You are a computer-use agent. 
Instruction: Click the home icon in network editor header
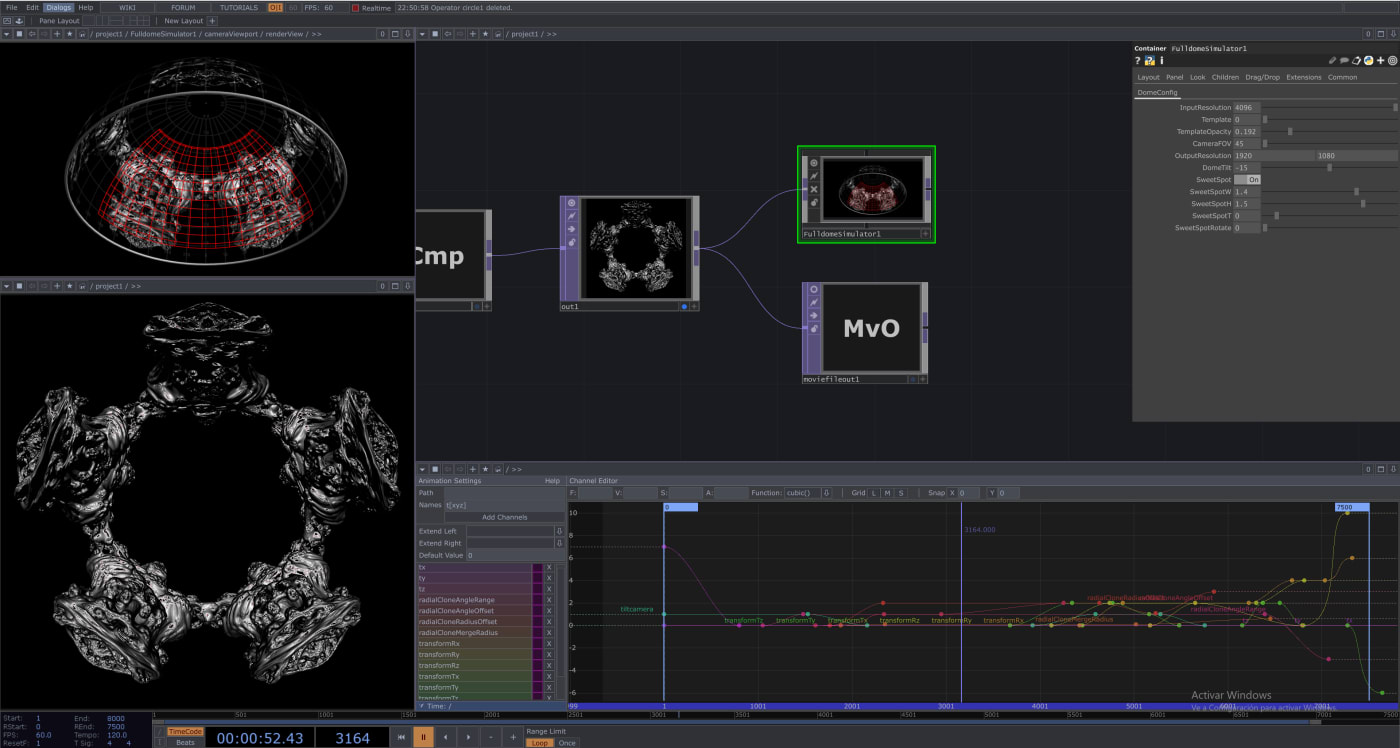pyautogui.click(x=497, y=34)
